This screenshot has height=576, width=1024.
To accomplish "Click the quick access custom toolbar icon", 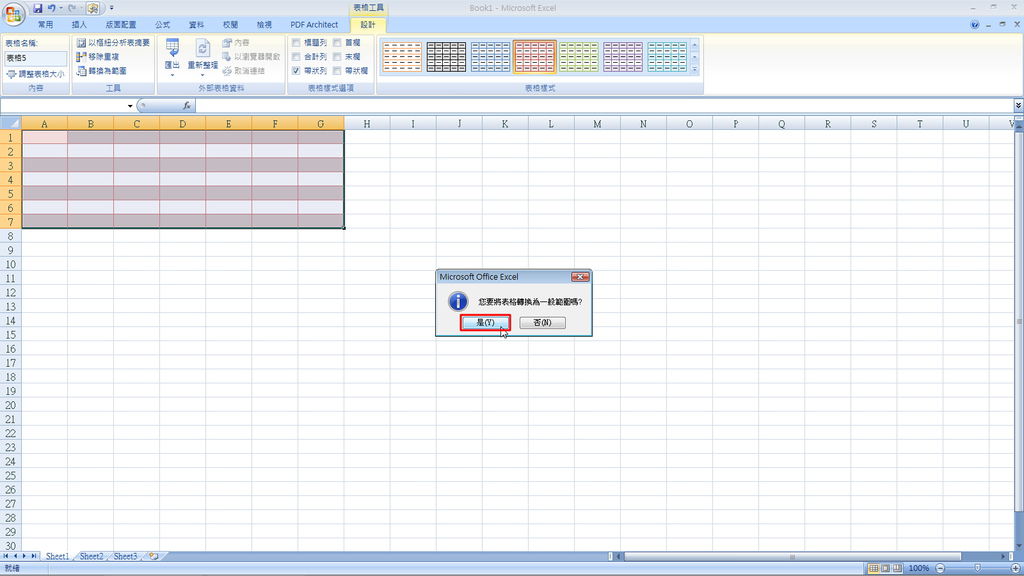I will (93, 8).
